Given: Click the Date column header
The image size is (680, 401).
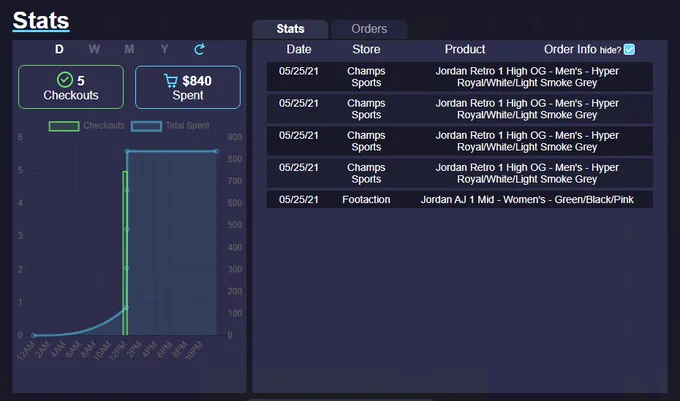Looking at the screenshot, I should 299,49.
